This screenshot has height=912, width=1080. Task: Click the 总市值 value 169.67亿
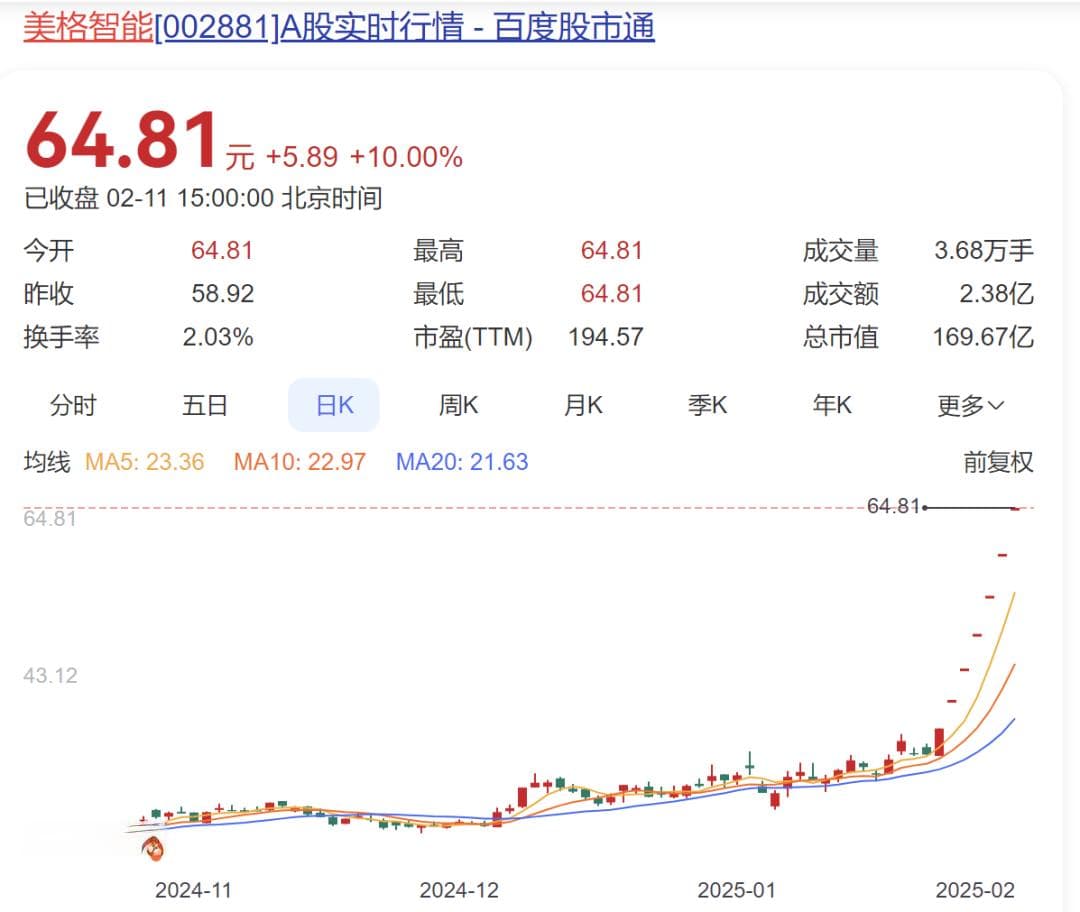983,337
